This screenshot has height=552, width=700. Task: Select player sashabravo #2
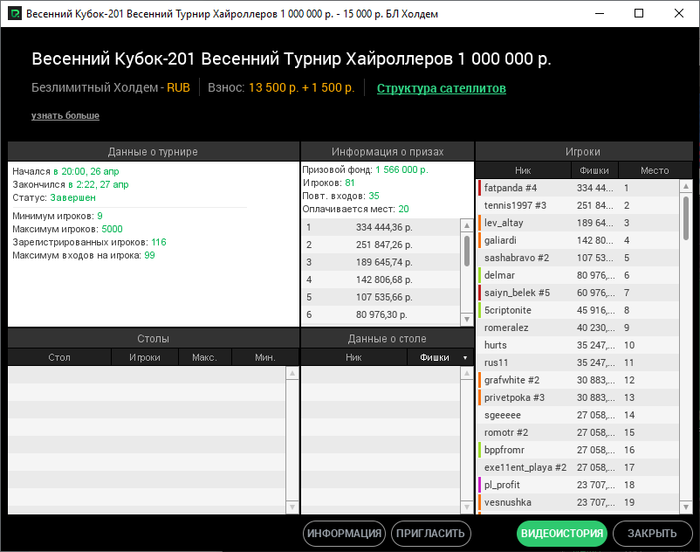(x=578, y=258)
